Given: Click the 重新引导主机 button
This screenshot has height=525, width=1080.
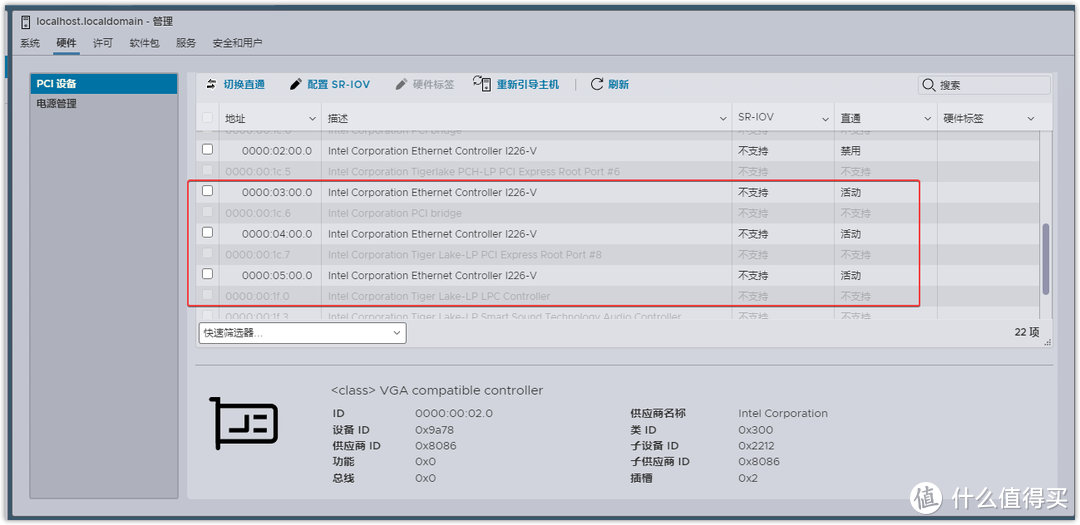Looking at the screenshot, I should [x=517, y=84].
